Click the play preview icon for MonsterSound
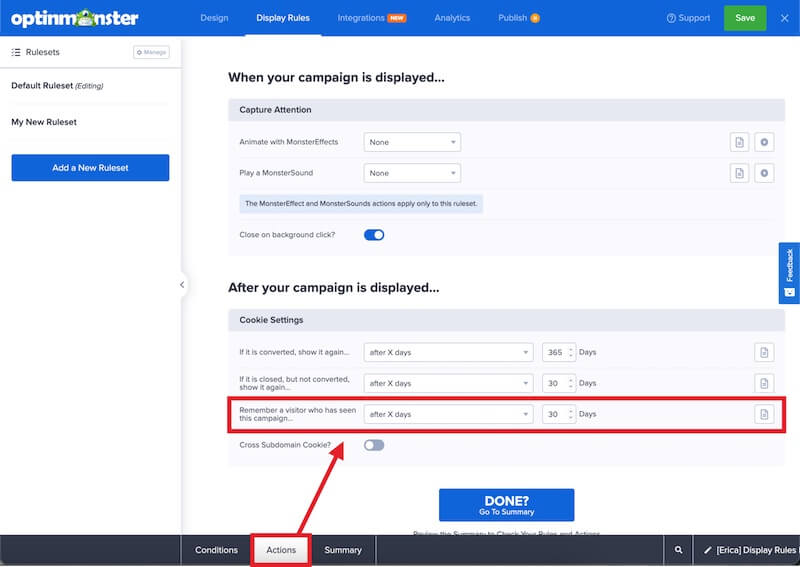This screenshot has height=567, width=800. [764, 173]
